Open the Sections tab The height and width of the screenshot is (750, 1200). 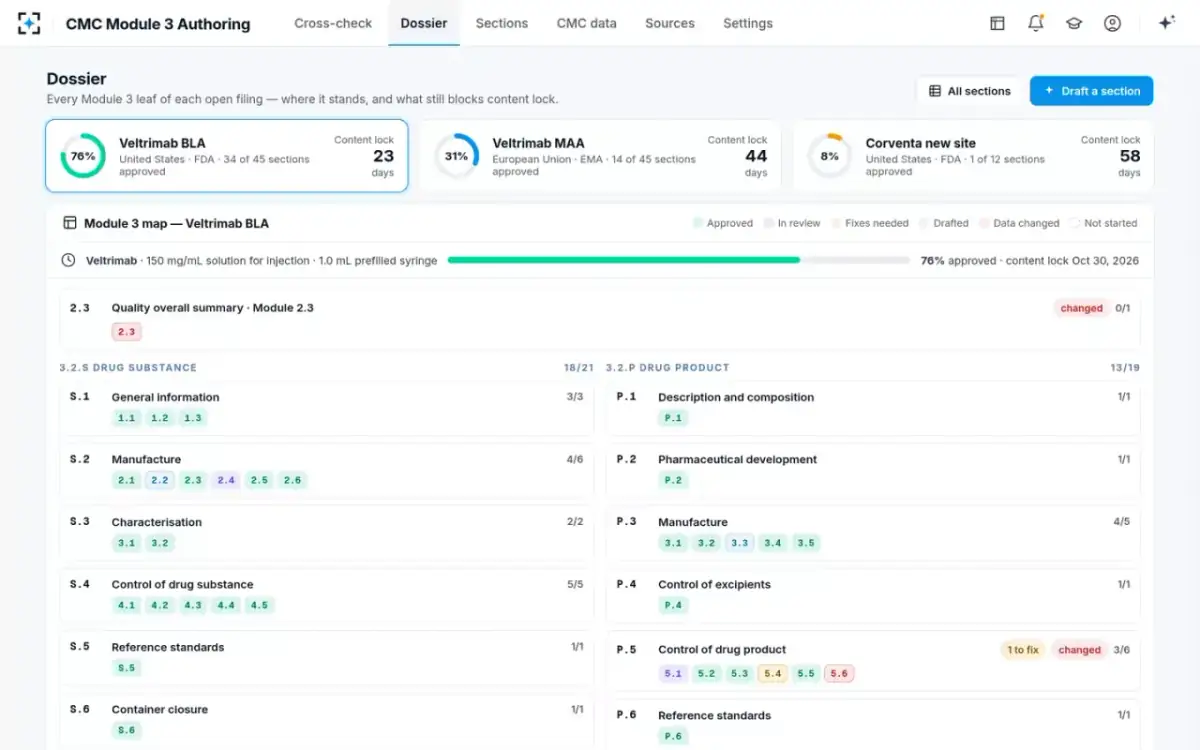coord(502,23)
